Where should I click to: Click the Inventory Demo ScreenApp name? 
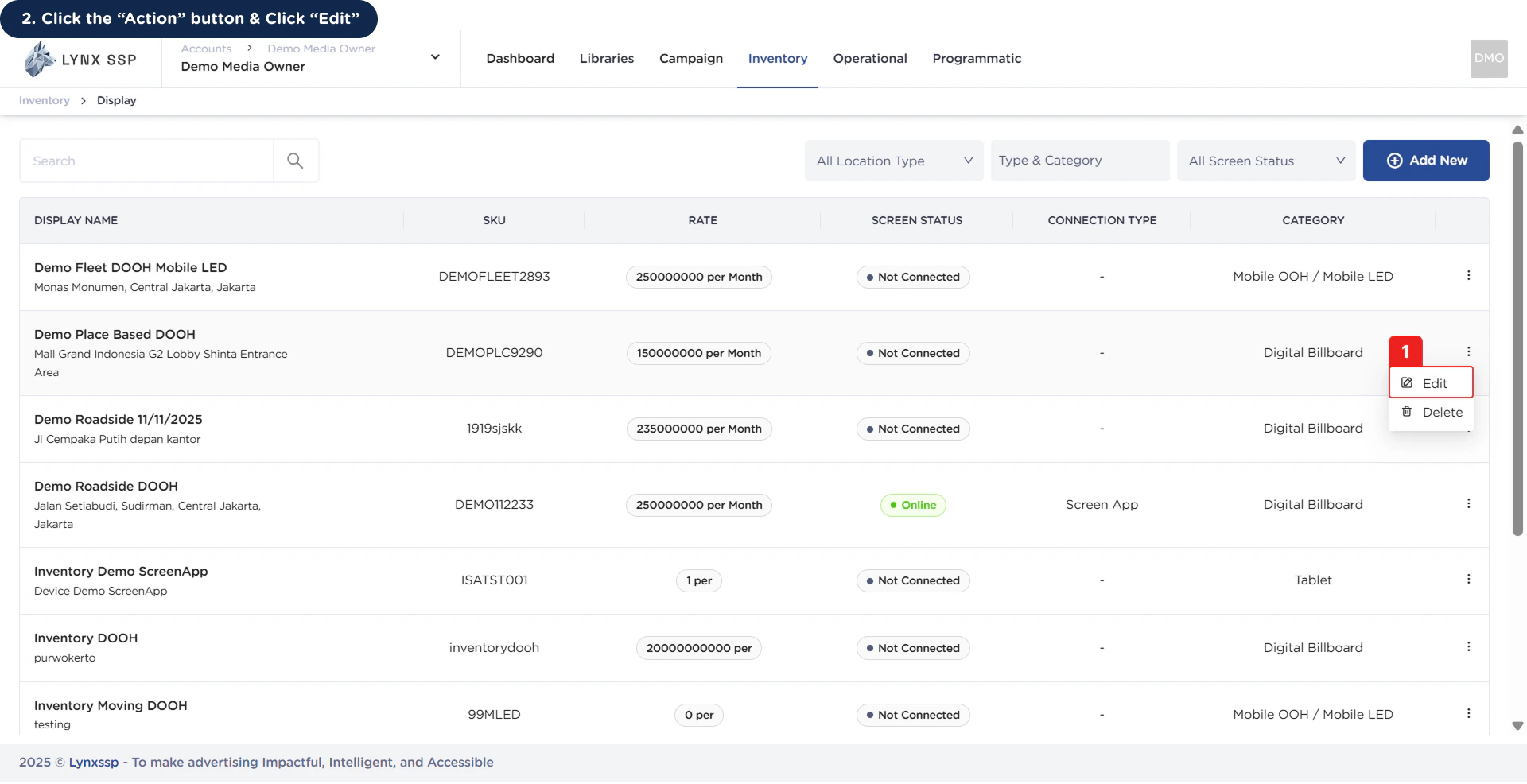pos(121,571)
